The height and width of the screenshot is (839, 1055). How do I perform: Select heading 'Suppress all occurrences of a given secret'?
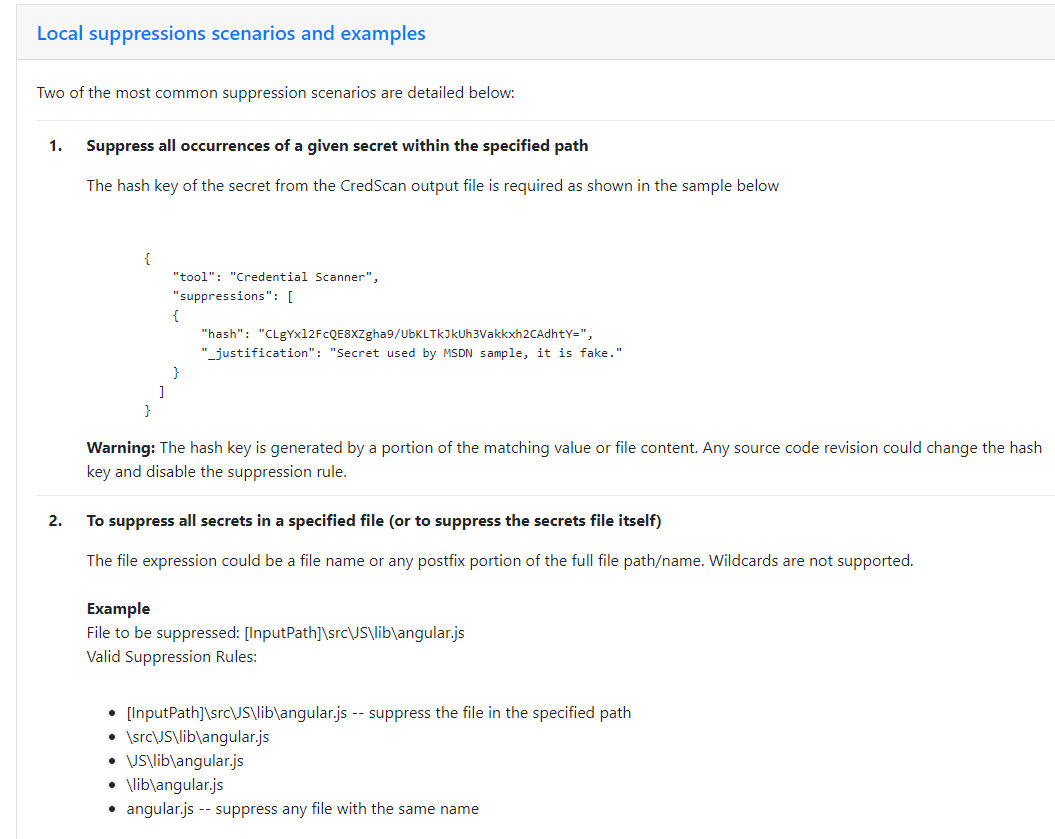pos(337,146)
